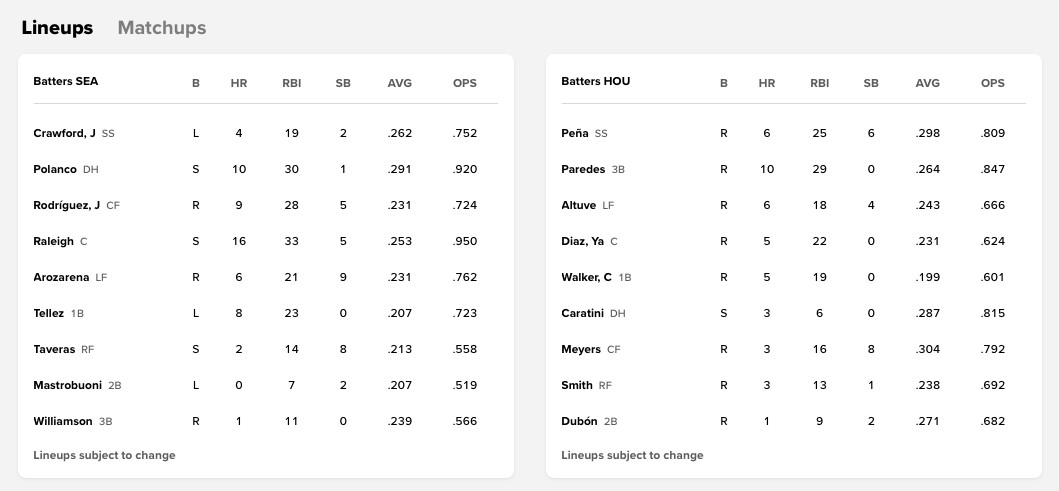Select the Lineups tab
Image resolution: width=1059 pixels, height=491 pixels.
(x=57, y=28)
